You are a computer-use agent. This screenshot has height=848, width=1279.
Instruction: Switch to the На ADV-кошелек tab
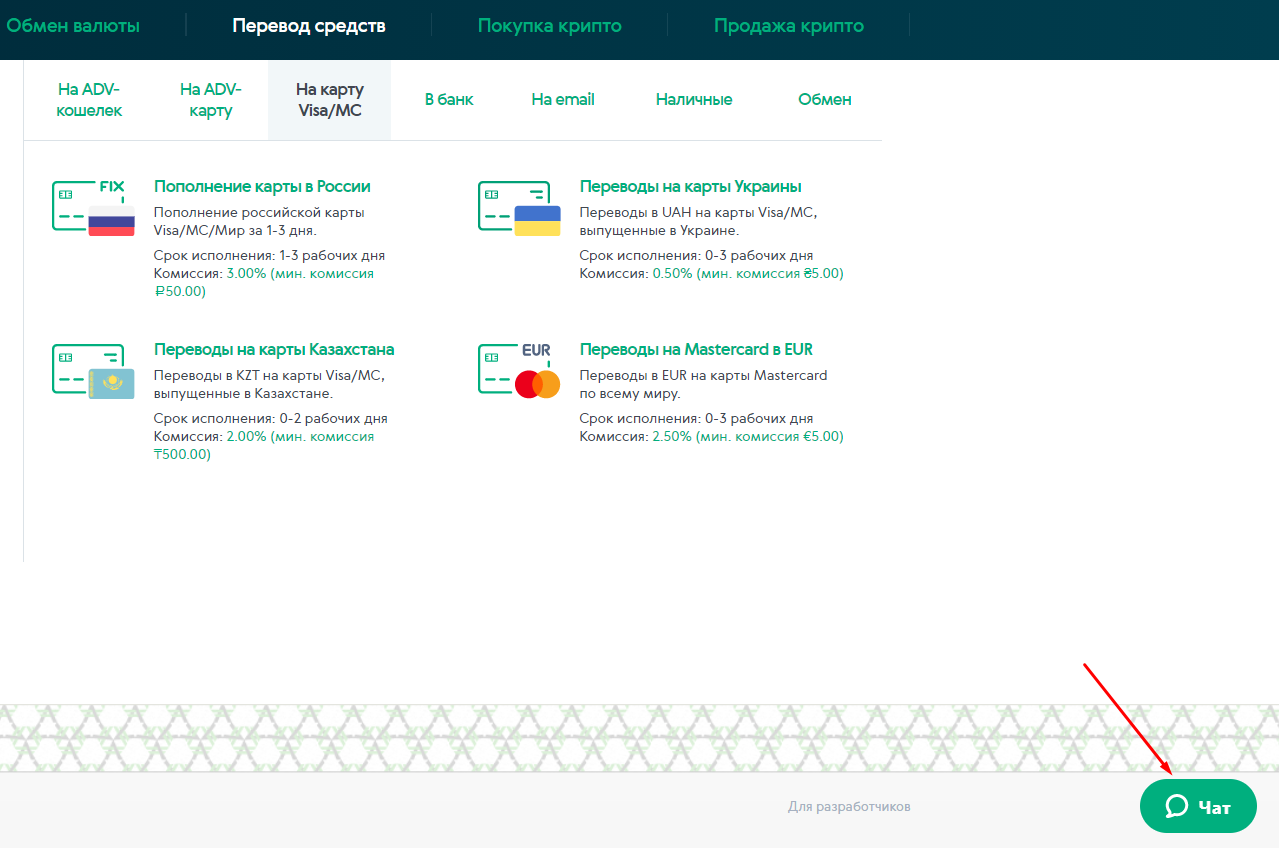tap(90, 100)
